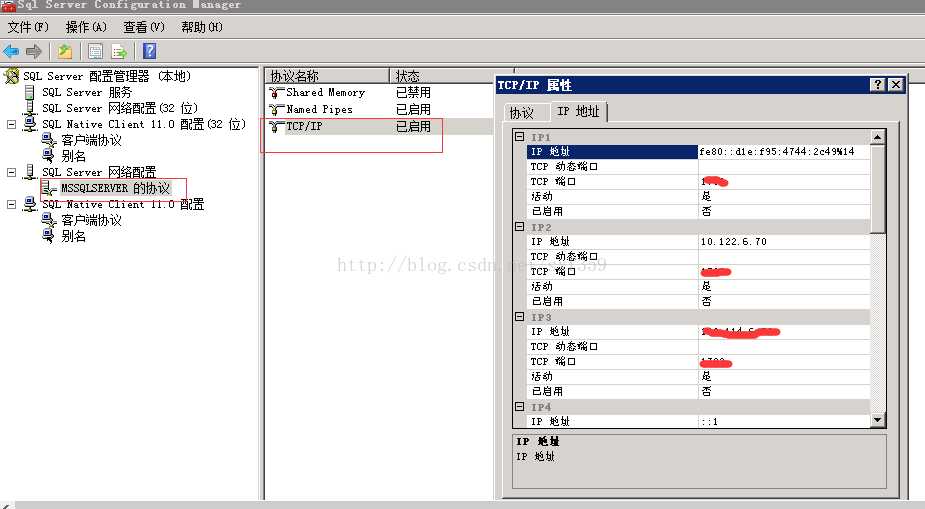
Task: Select SQL Server 网络配置(32 位) tree item
Action: point(120,109)
